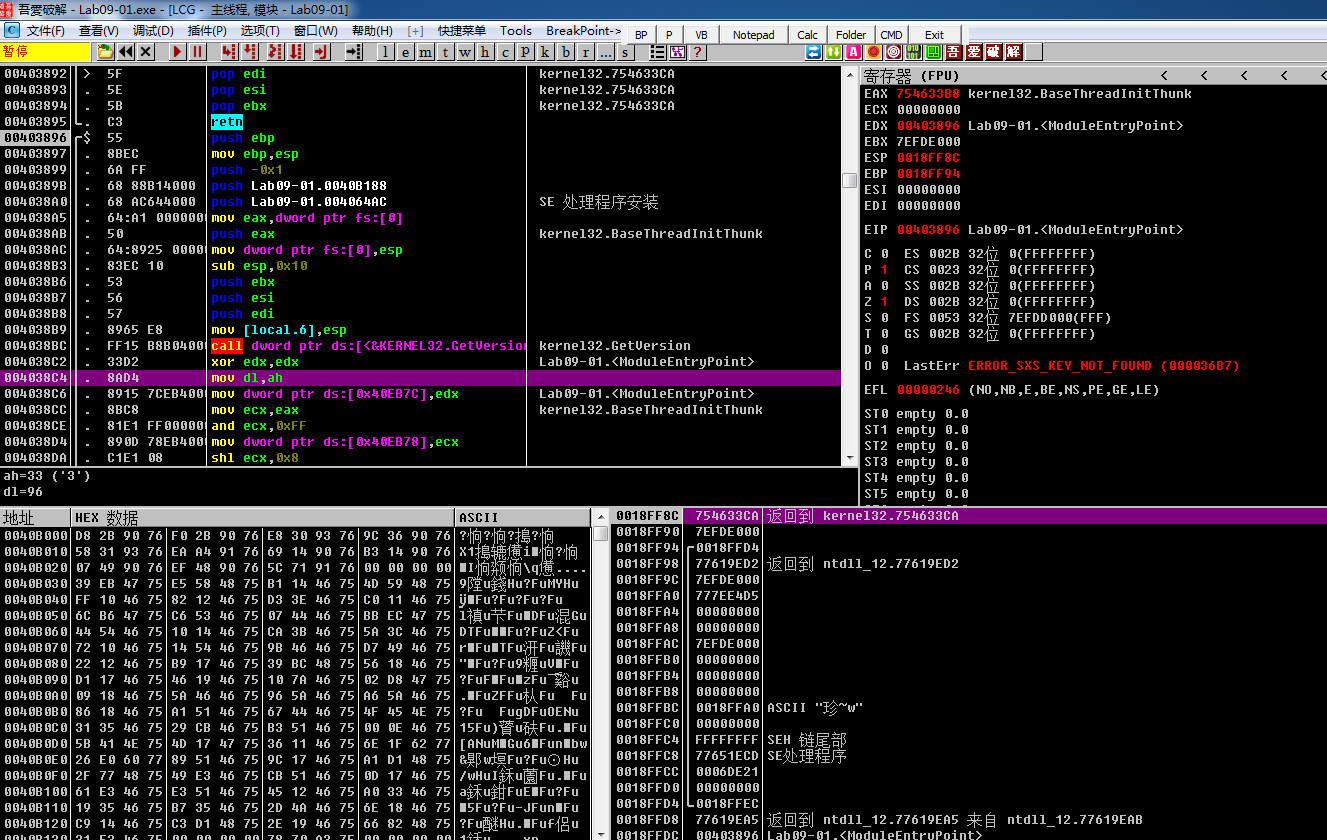Click the ASCII column header in dump pane
1327x840 pixels.
click(523, 518)
